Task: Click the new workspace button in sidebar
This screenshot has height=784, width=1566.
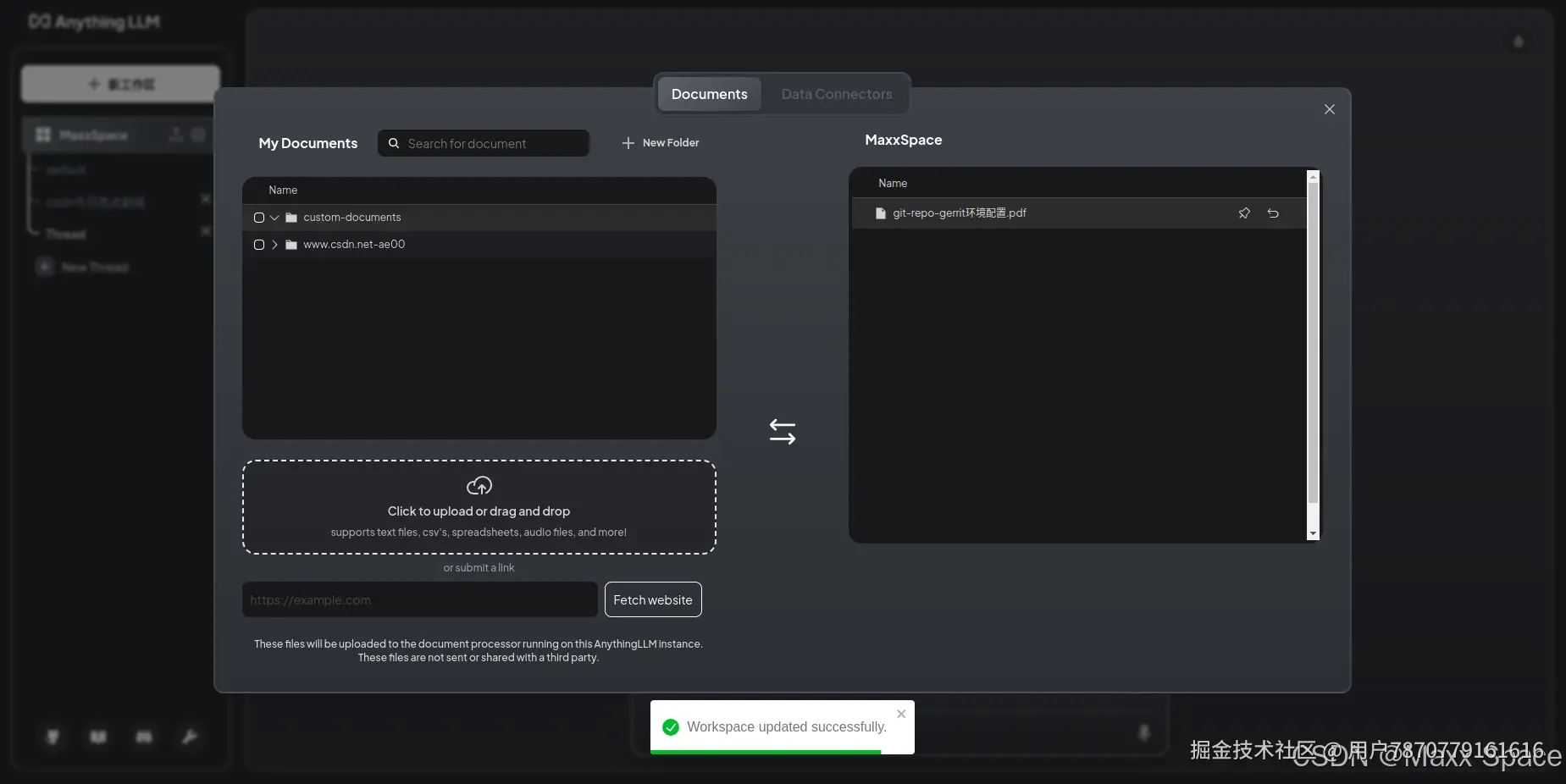Action: [120, 84]
